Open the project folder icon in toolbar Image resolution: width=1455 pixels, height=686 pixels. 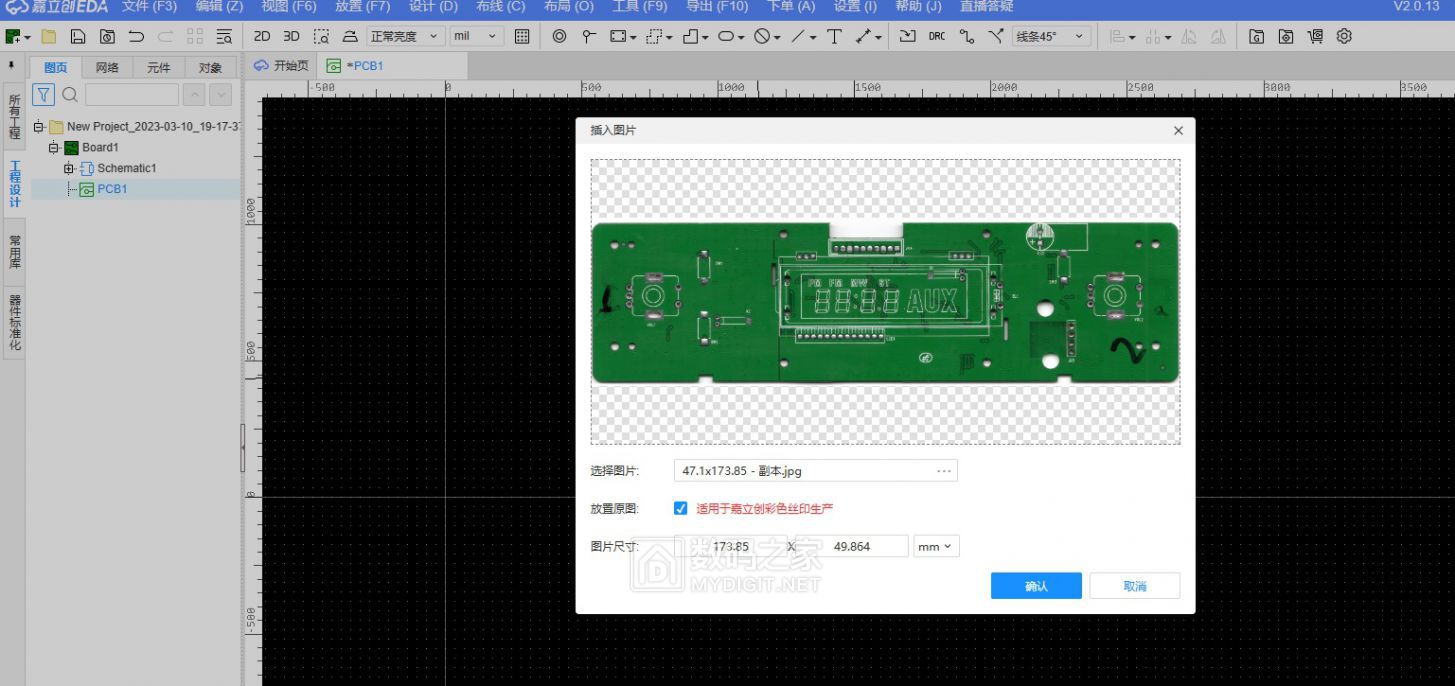click(x=48, y=36)
